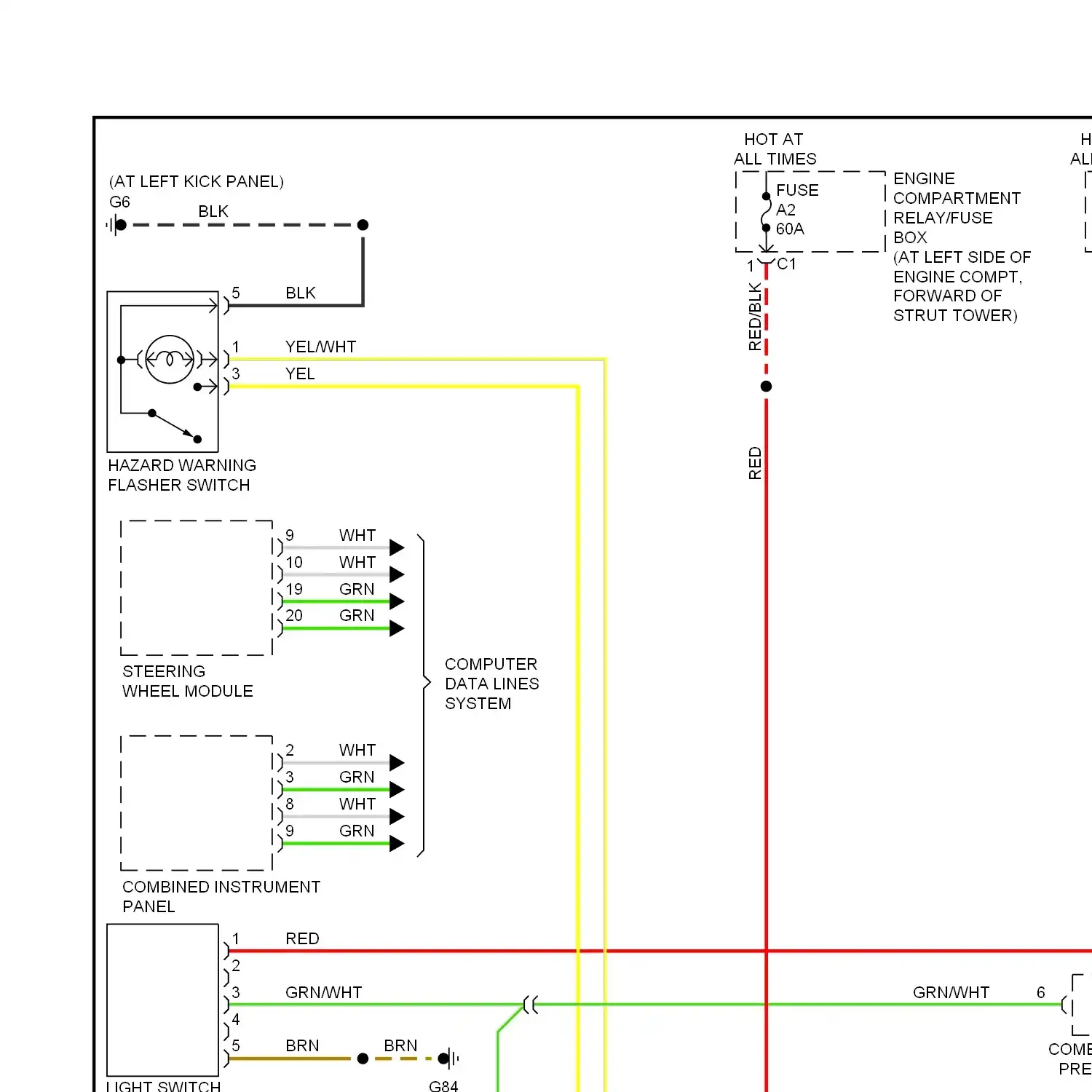Click the lamp symbol in the hazard switch

point(170,359)
